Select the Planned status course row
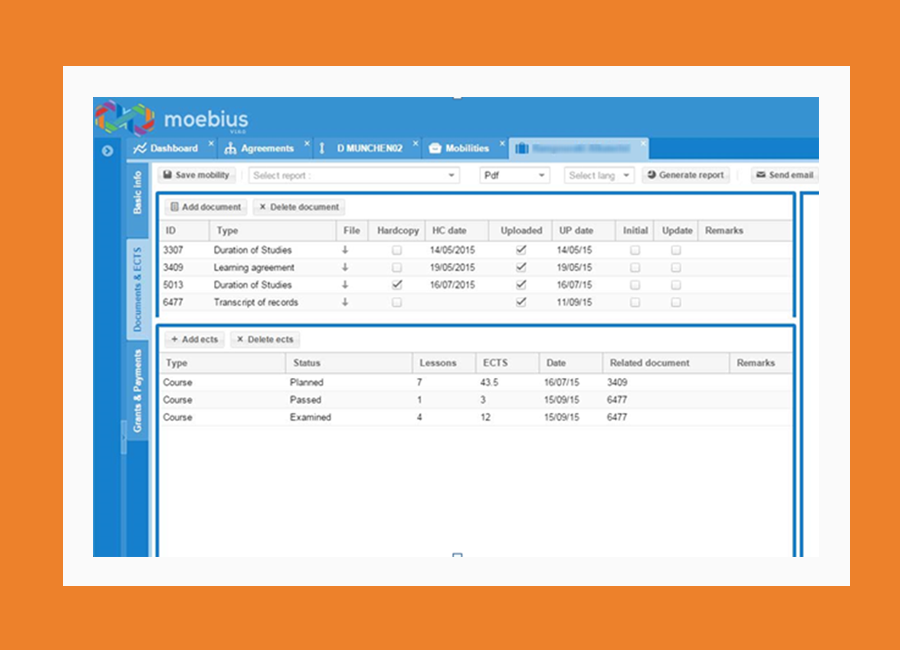The width and height of the screenshot is (900, 650). 476,382
